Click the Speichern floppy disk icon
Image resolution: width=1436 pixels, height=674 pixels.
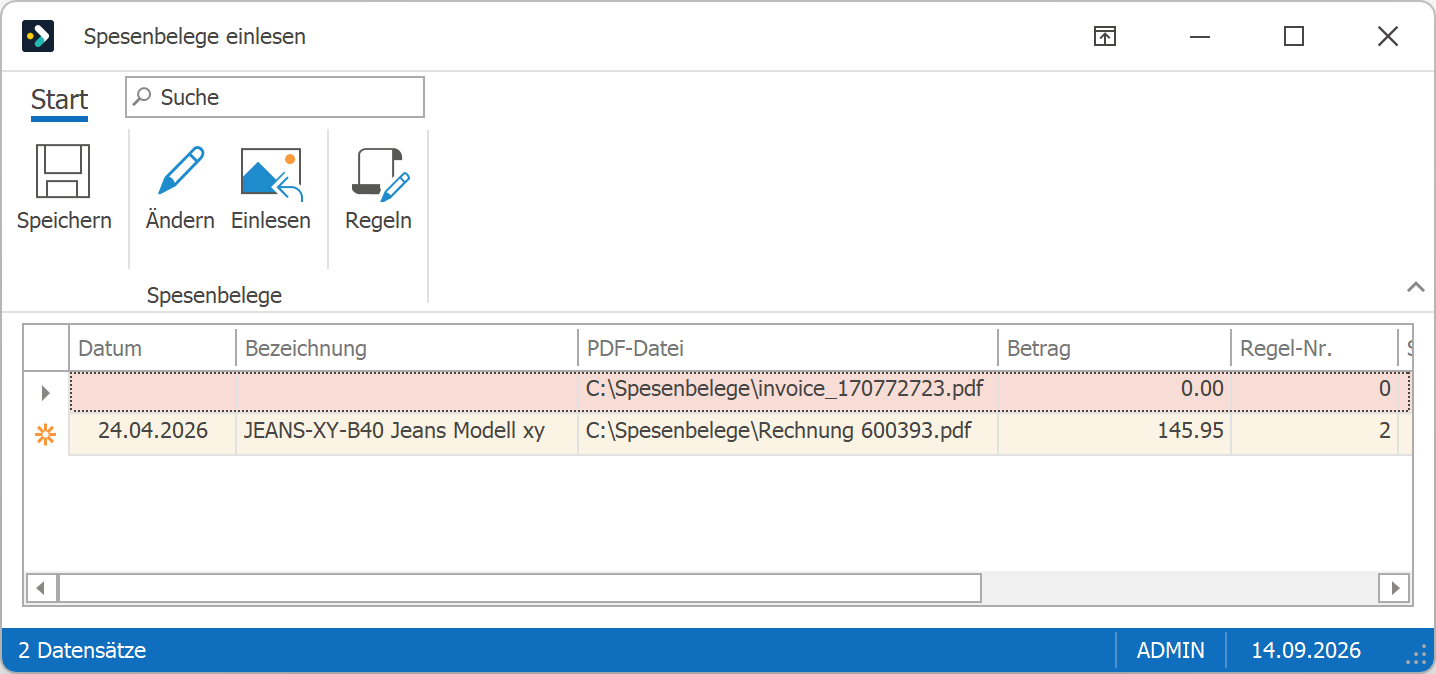click(63, 171)
